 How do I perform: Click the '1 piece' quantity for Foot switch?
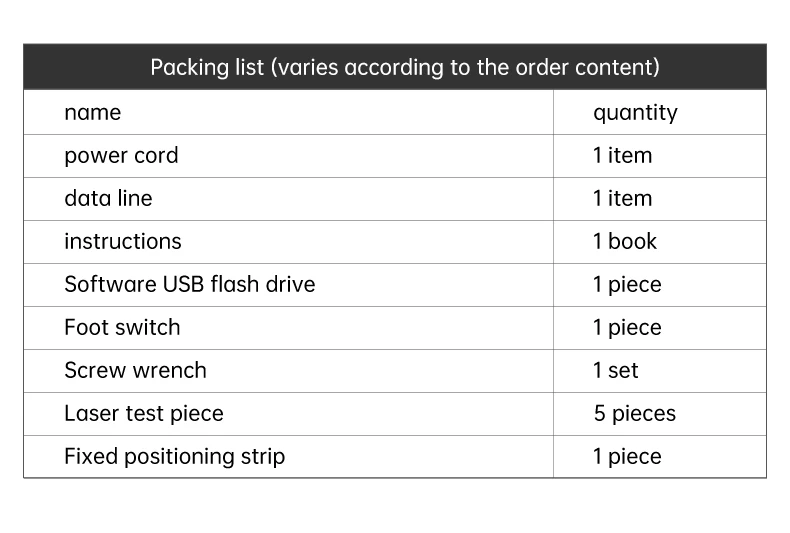point(627,328)
